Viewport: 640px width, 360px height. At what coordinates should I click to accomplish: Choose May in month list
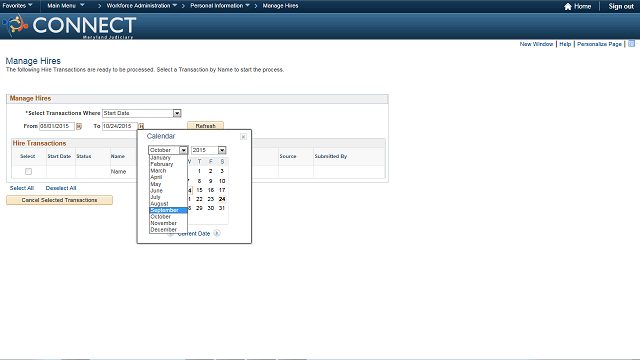tap(168, 184)
